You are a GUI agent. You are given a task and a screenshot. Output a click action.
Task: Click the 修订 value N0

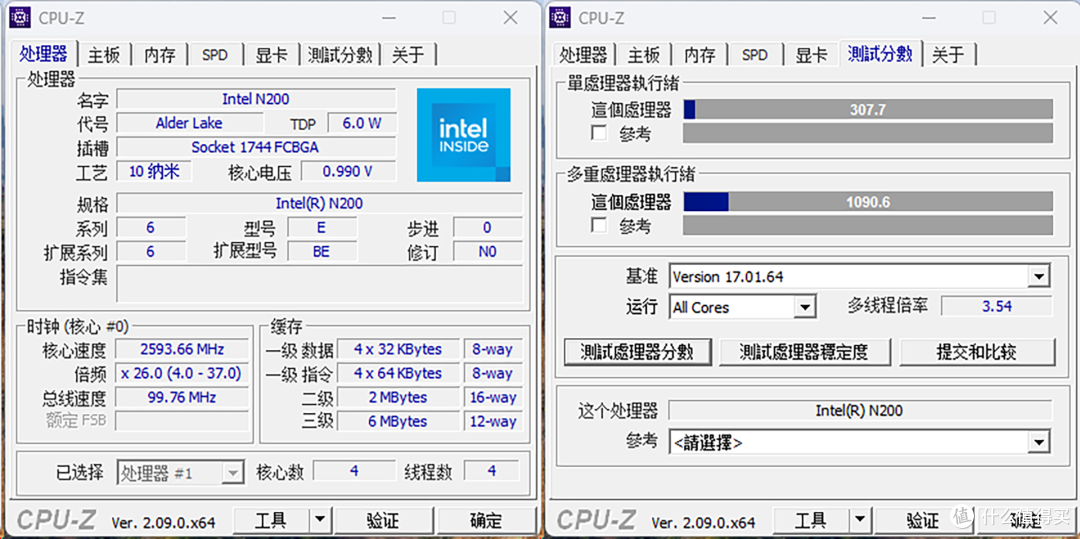pos(488,252)
